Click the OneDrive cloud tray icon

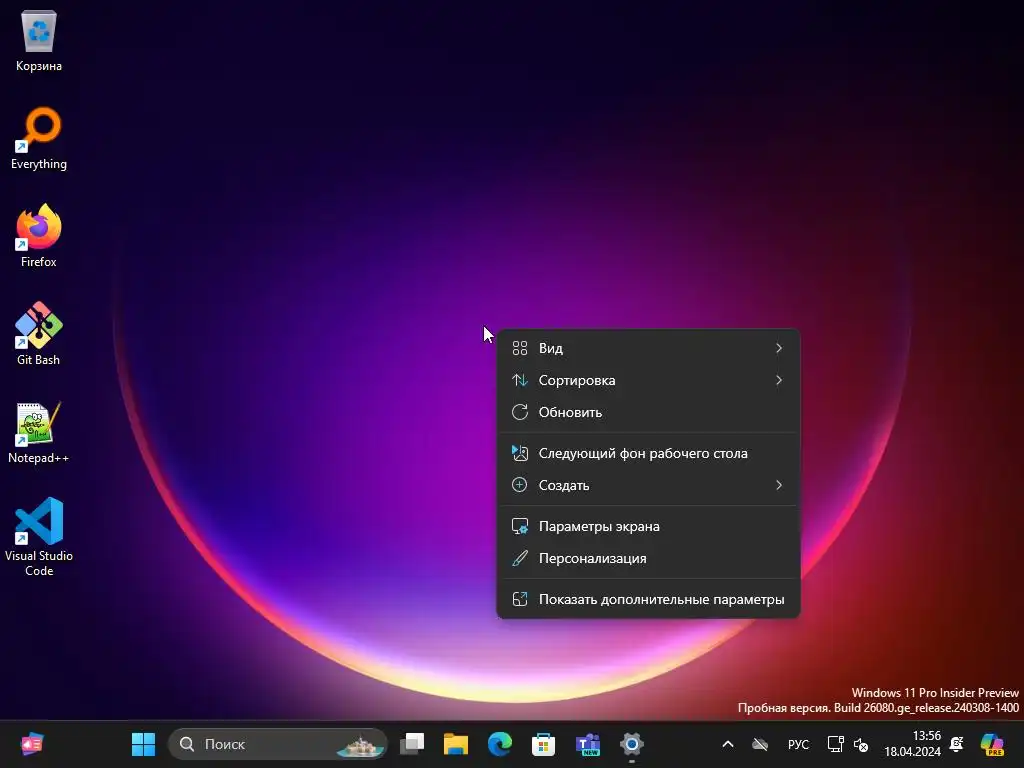pos(760,744)
